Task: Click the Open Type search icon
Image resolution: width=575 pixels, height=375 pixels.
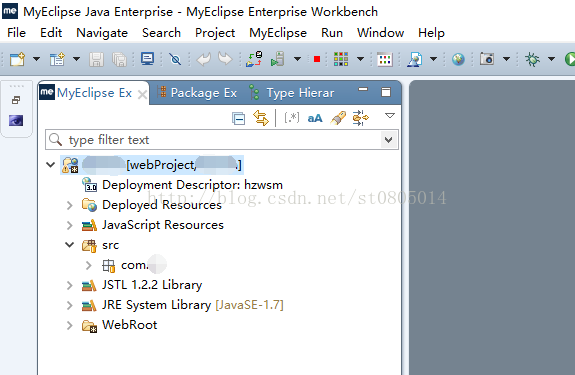Action: (415, 59)
